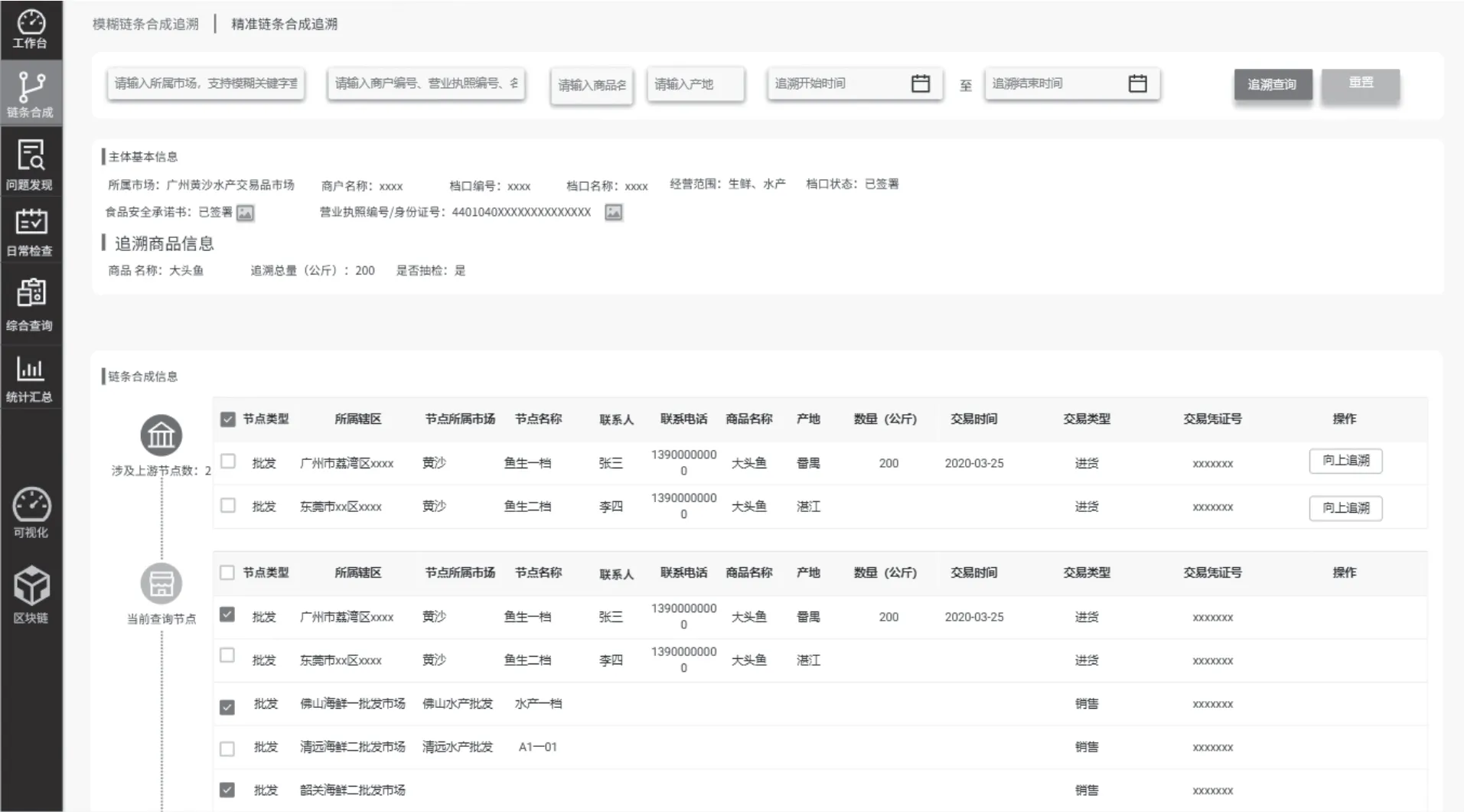This screenshot has height=812, width=1464.
Task: Select 链条合成 in the sidebar
Action: [31, 95]
